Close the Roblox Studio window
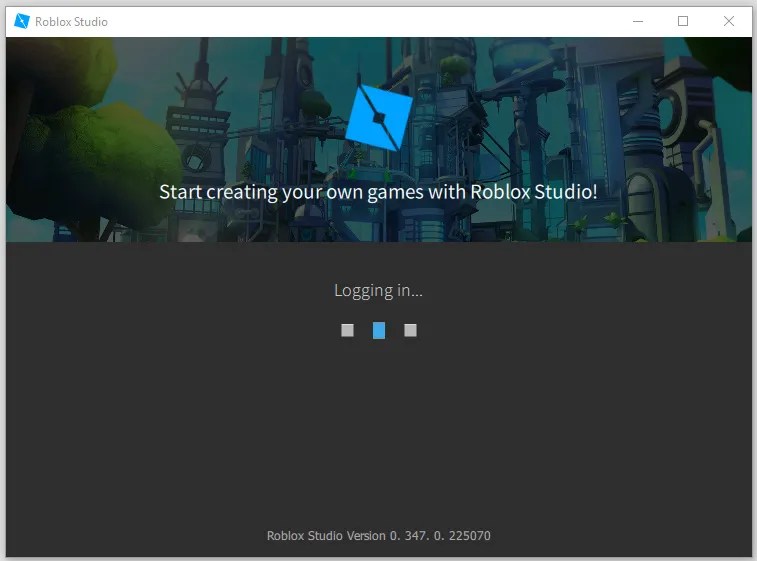 729,21
